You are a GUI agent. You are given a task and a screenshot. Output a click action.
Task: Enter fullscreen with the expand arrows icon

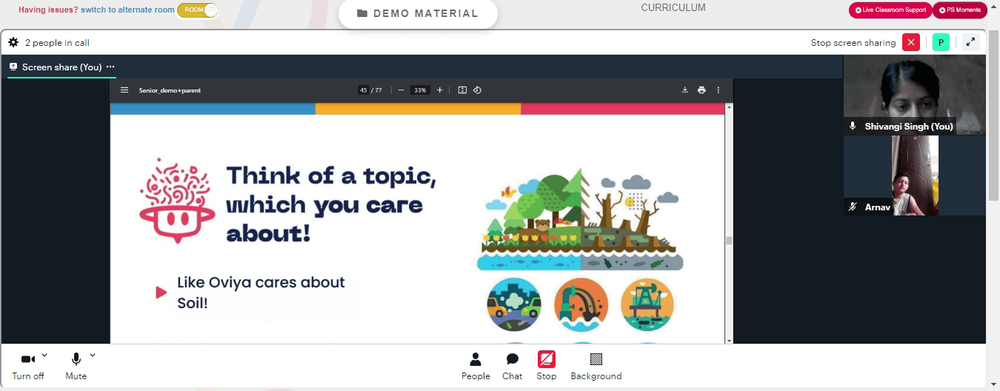pyautogui.click(x=971, y=43)
